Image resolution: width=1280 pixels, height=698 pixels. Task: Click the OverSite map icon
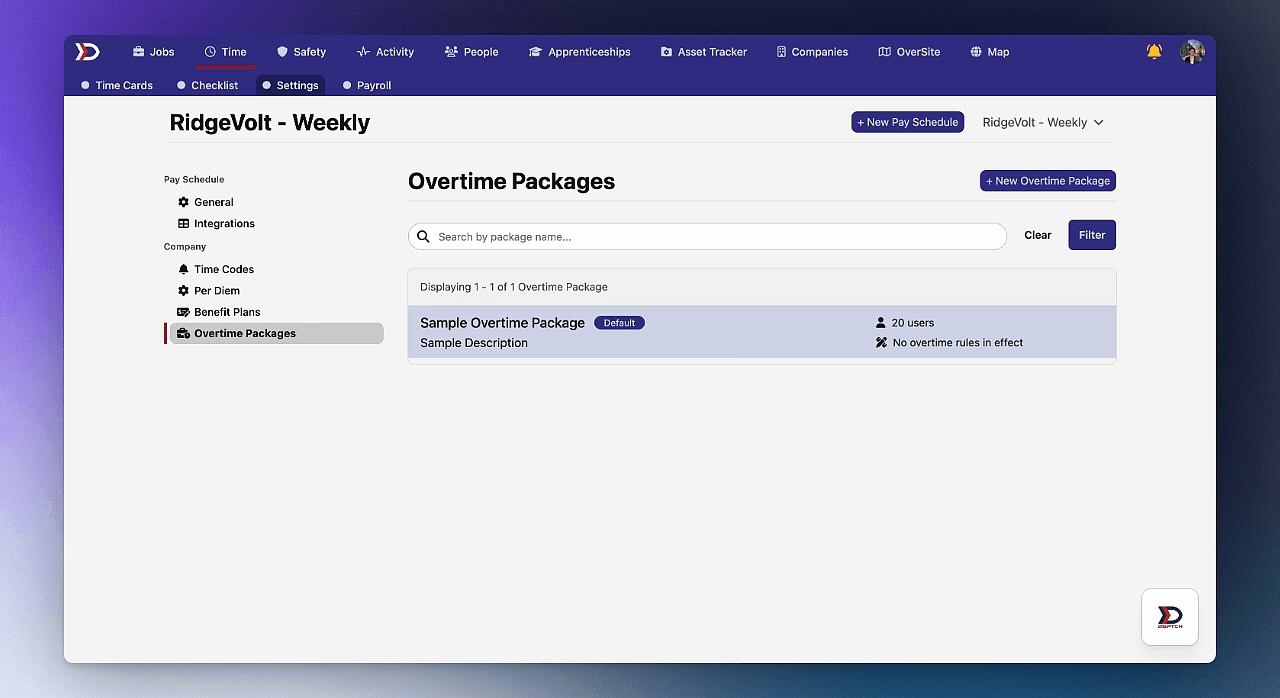tap(884, 52)
